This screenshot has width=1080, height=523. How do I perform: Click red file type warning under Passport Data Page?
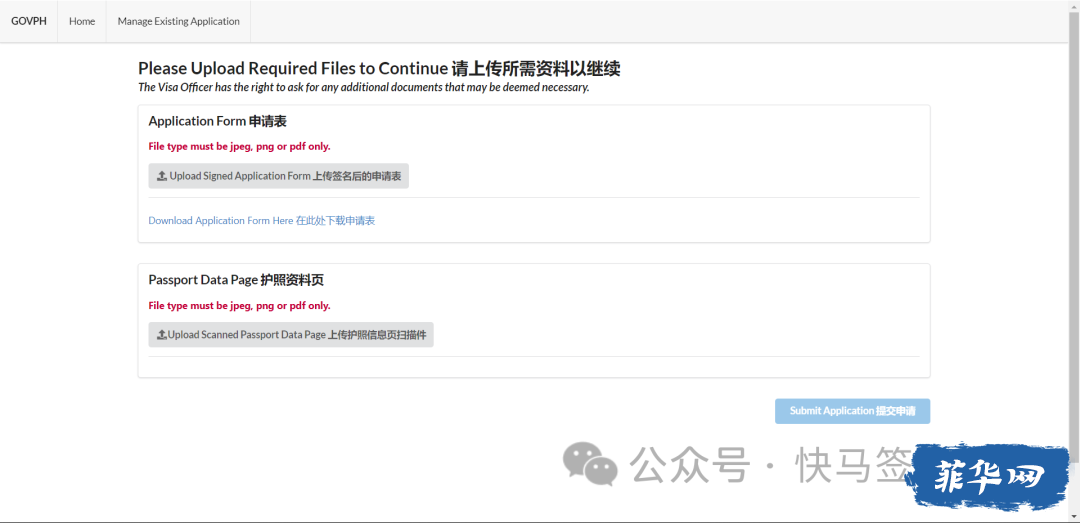point(240,306)
